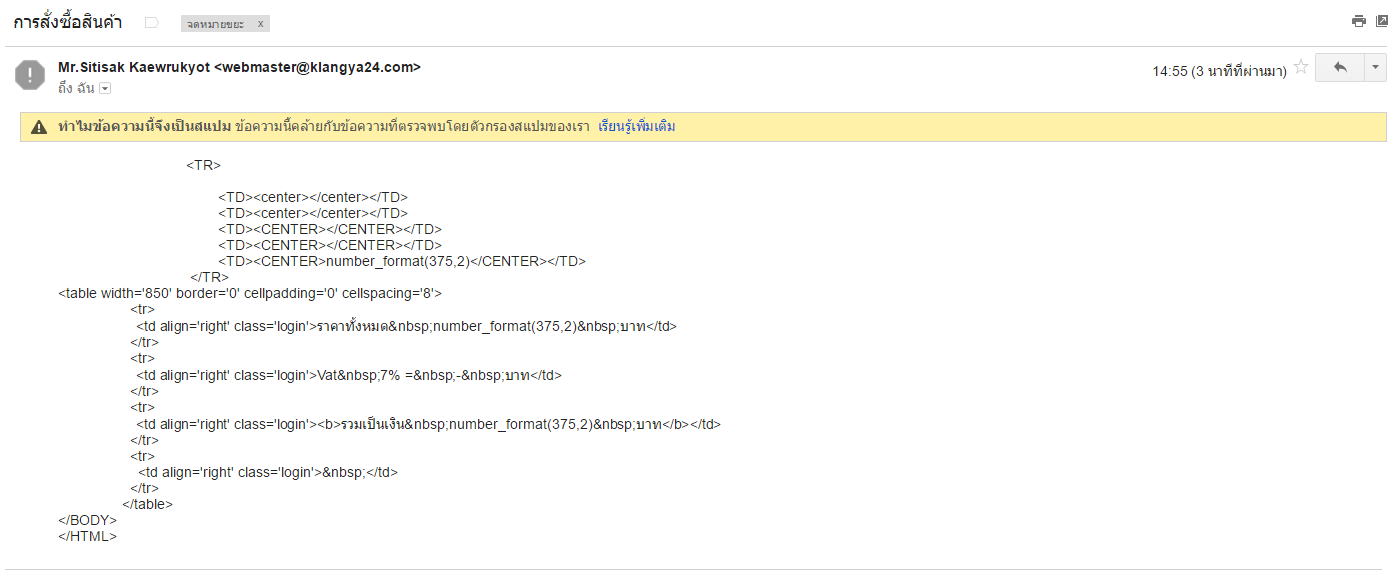Click the spam sender avatar icon
The width and height of the screenshot is (1398, 570).
(x=30, y=75)
